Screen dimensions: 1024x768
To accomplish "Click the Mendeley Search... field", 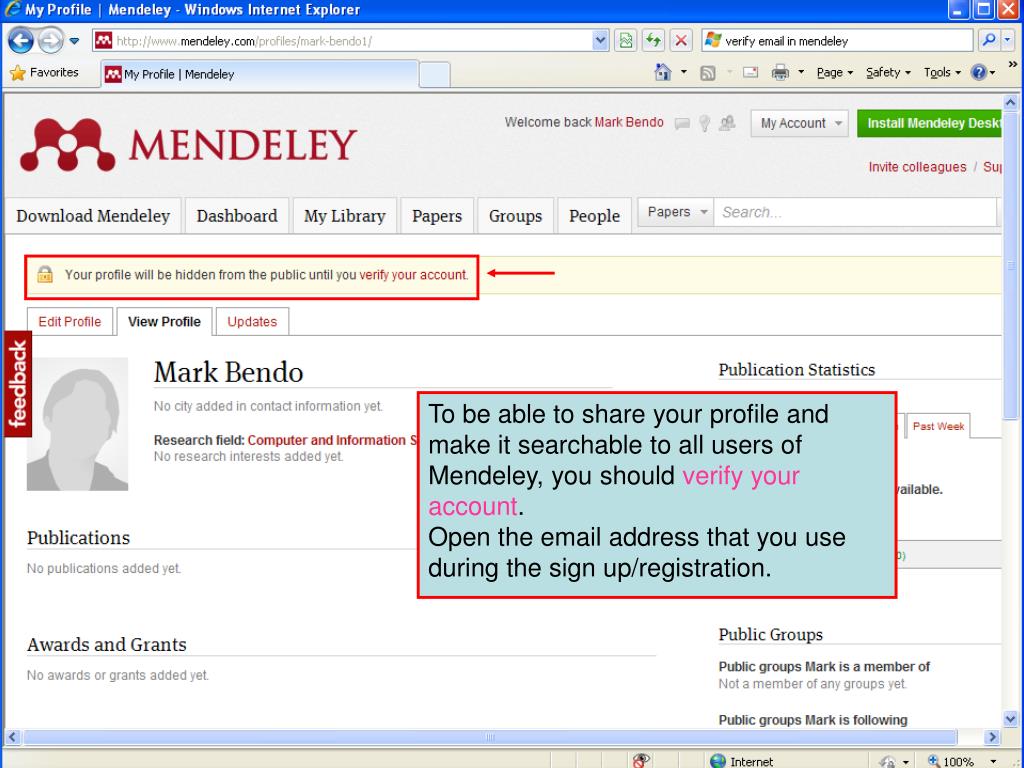I will [856, 212].
